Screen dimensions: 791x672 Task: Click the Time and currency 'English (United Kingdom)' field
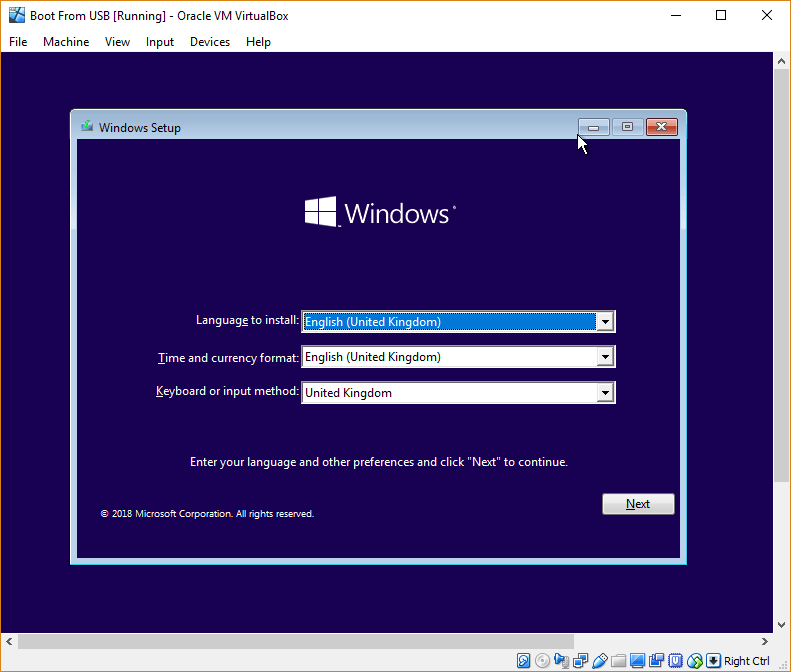pos(449,357)
